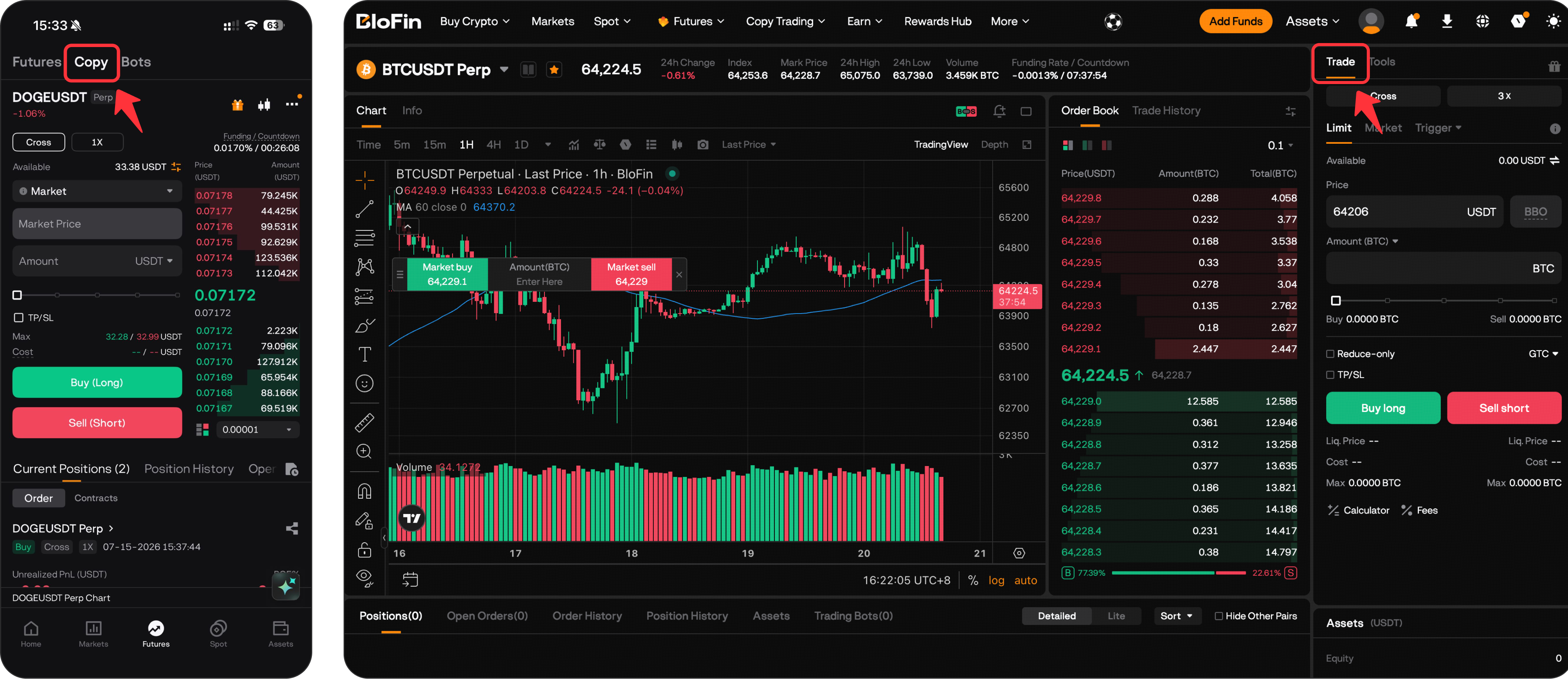
Task: Open mobile Bots tab
Action: click(x=136, y=62)
